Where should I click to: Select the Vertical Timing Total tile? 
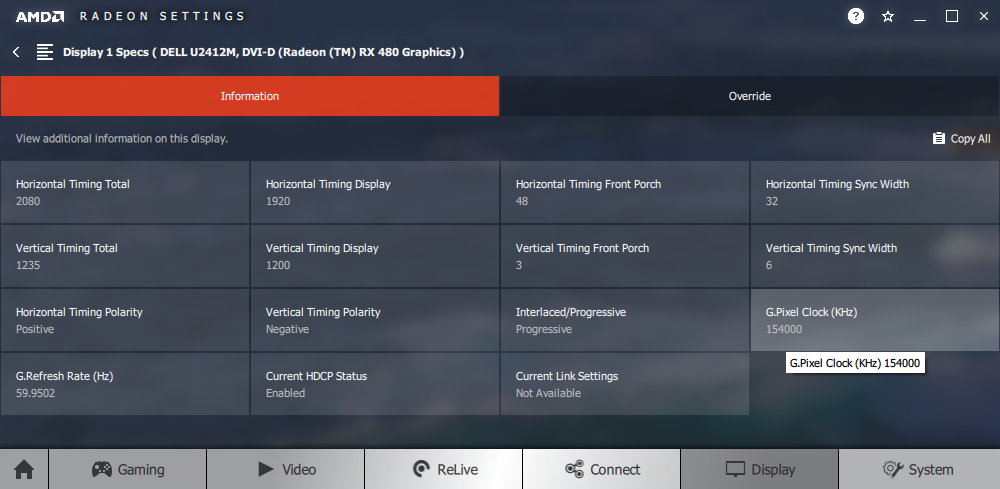point(125,256)
